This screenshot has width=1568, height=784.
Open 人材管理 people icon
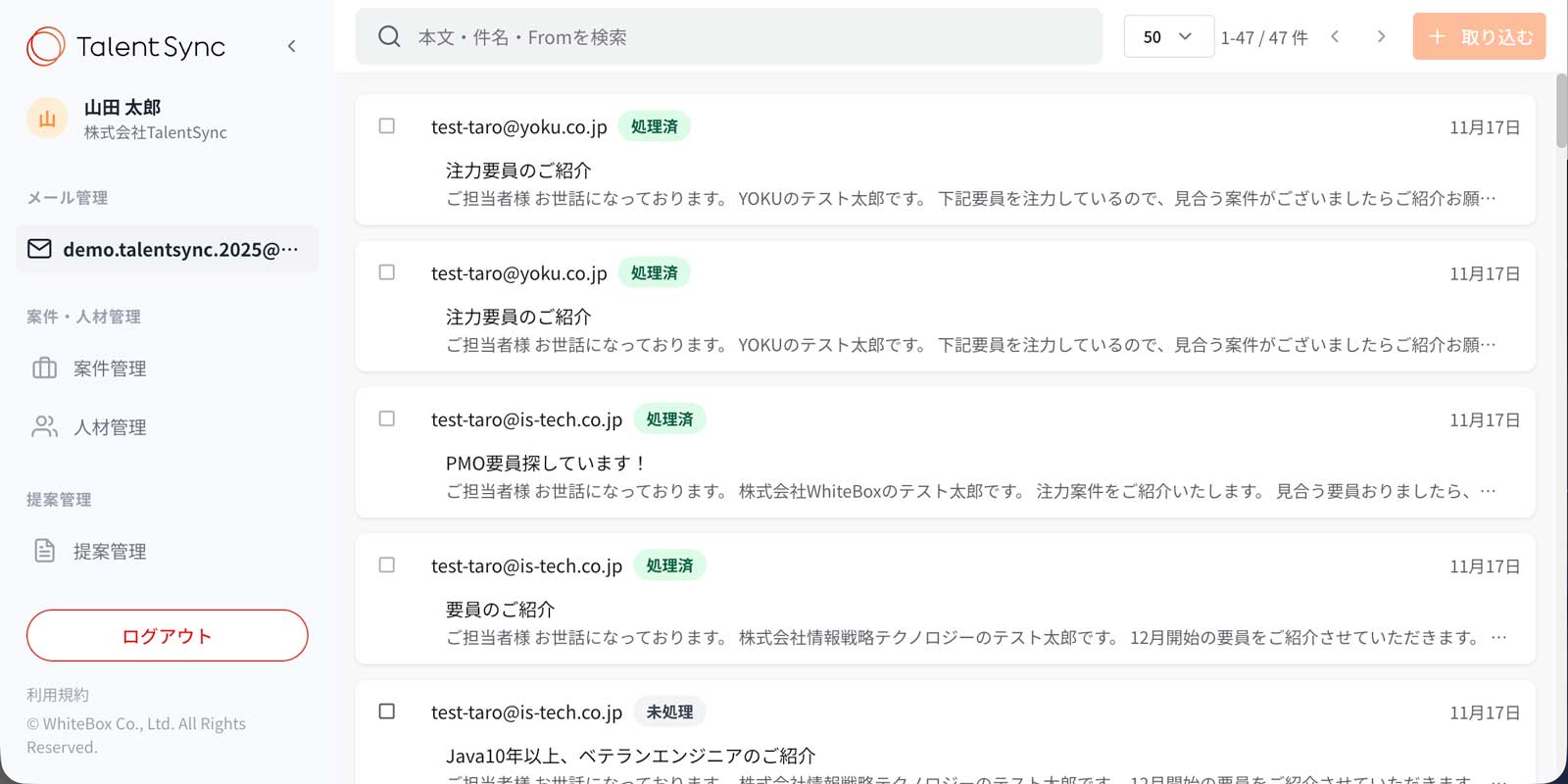coord(45,427)
